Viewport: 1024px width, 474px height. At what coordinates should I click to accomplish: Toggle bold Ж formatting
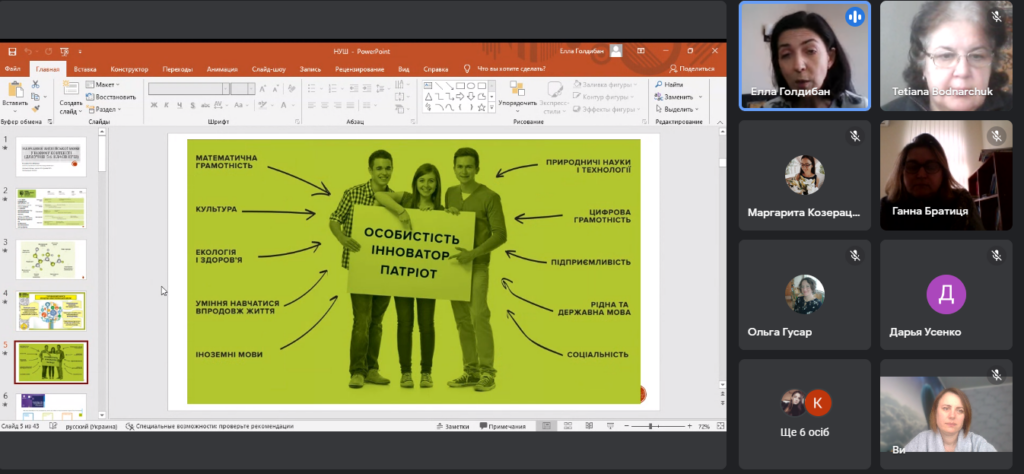[x=153, y=104]
